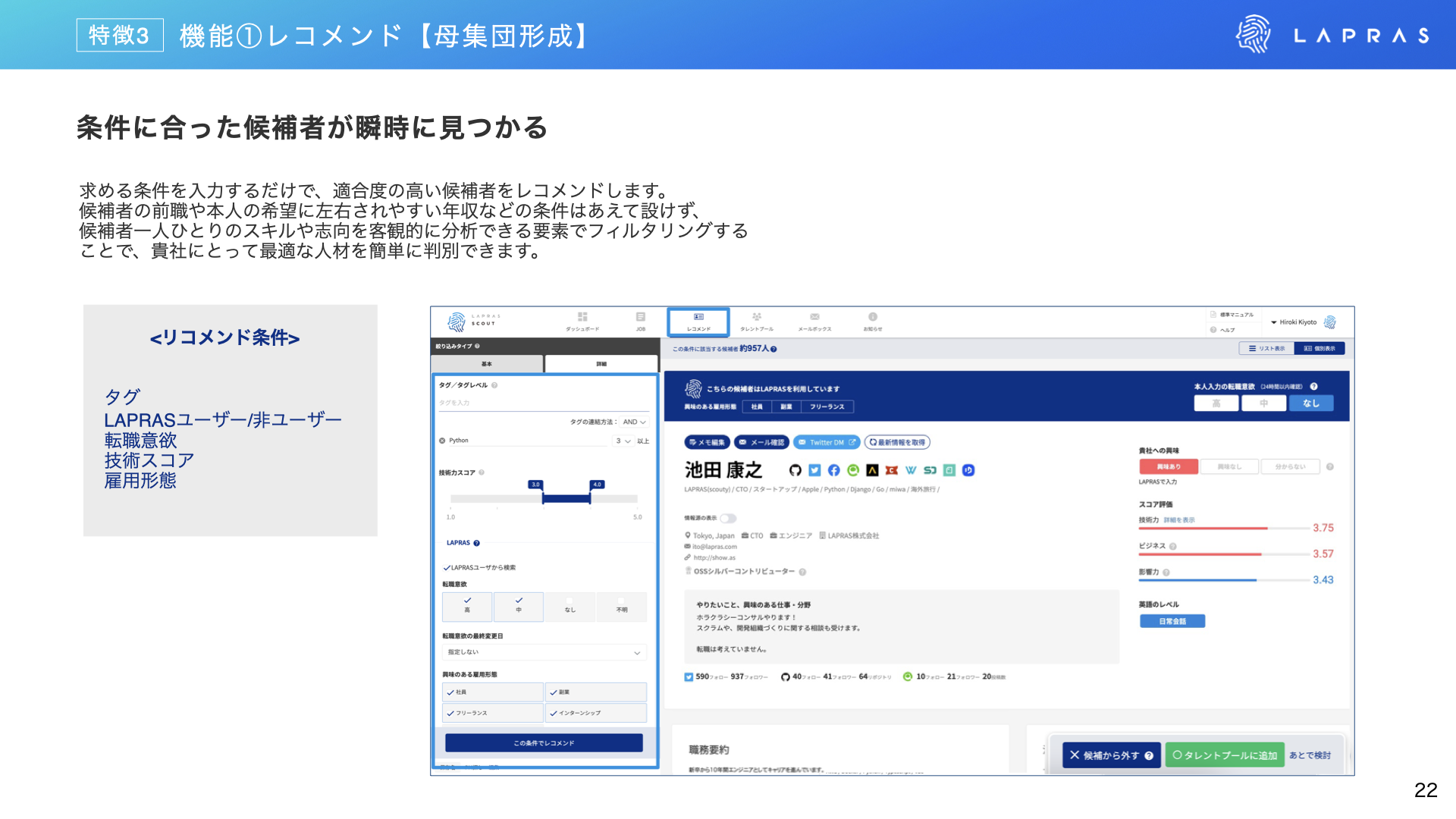The height and width of the screenshot is (819, 1456).
Task: Open candidate's red connpass icon
Action: pyautogui.click(x=892, y=470)
